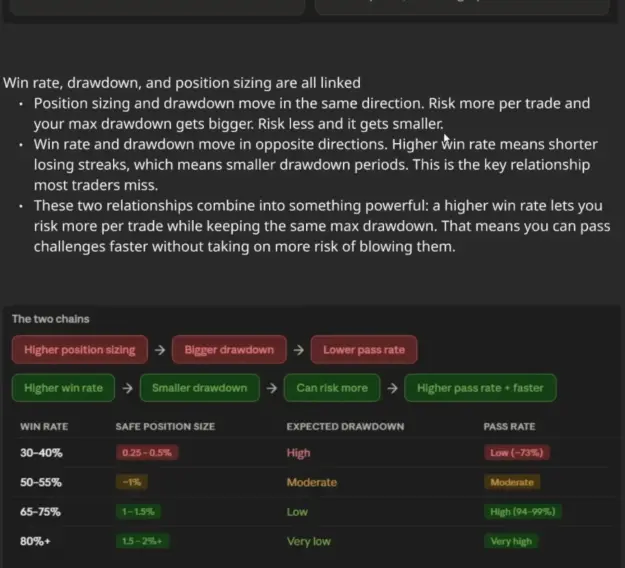Click arrow after Can risk more

tap(392, 388)
